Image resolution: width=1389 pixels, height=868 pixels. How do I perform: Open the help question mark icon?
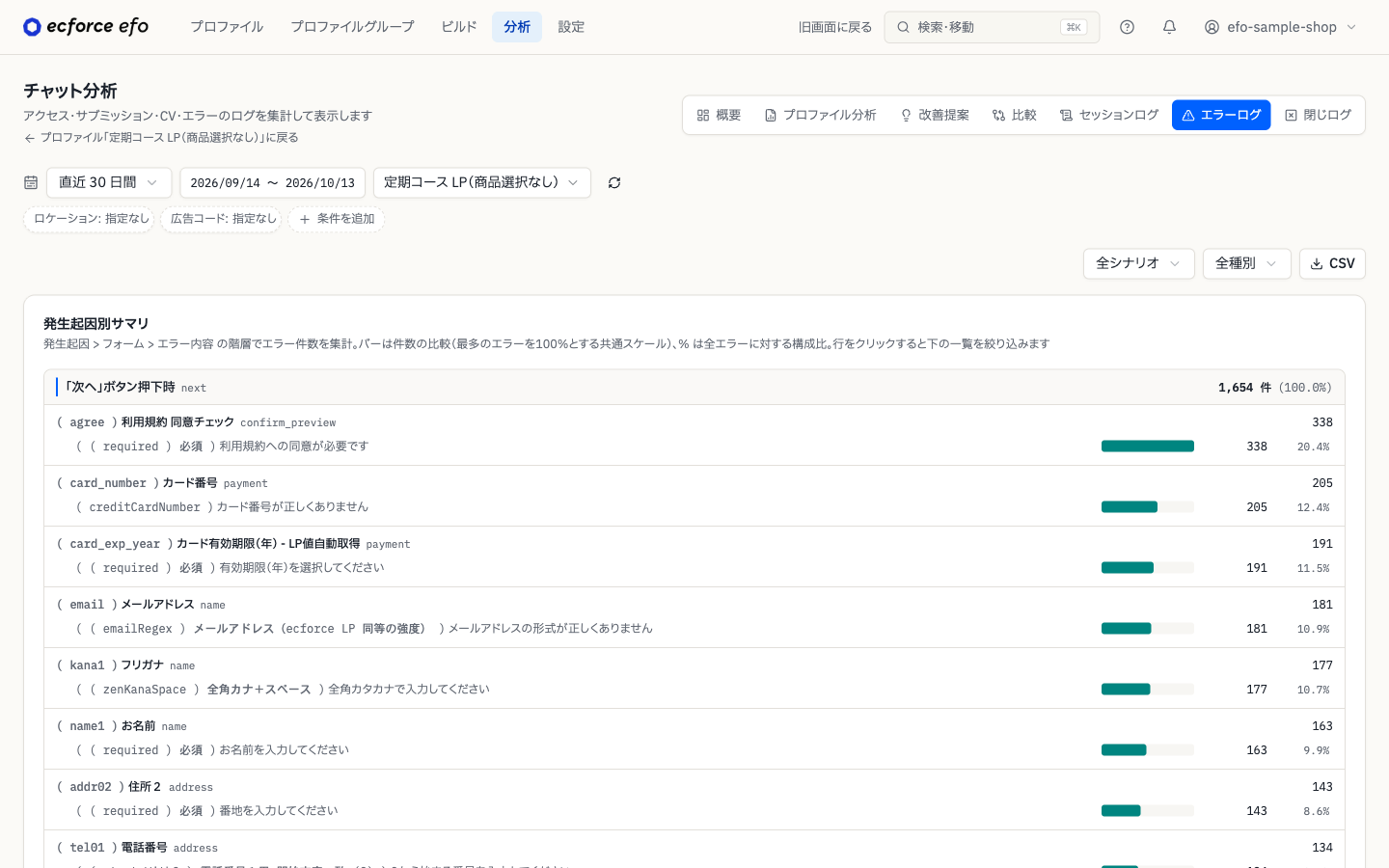click(x=1127, y=27)
